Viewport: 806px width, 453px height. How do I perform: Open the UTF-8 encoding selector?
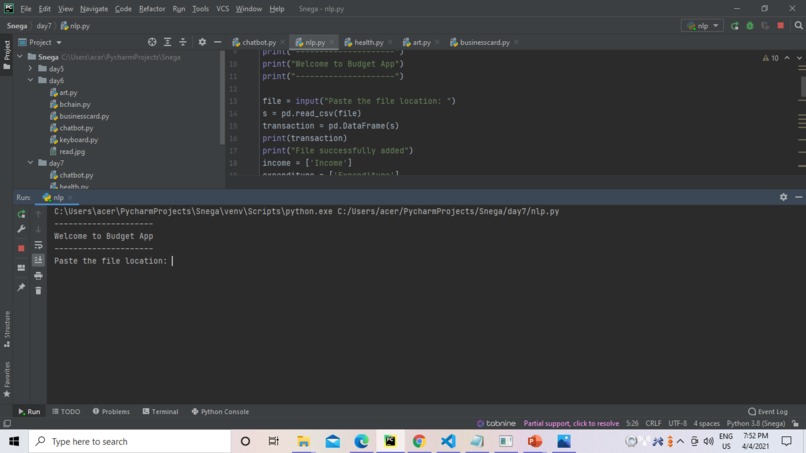(677, 424)
